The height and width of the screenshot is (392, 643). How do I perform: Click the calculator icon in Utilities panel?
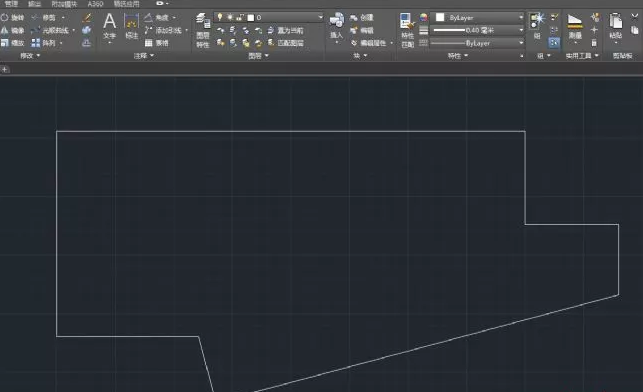pyautogui.click(x=594, y=43)
